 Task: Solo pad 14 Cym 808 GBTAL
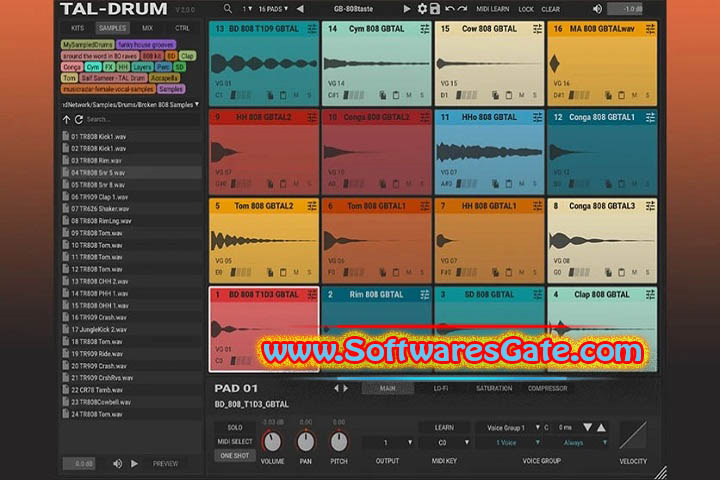[422, 95]
